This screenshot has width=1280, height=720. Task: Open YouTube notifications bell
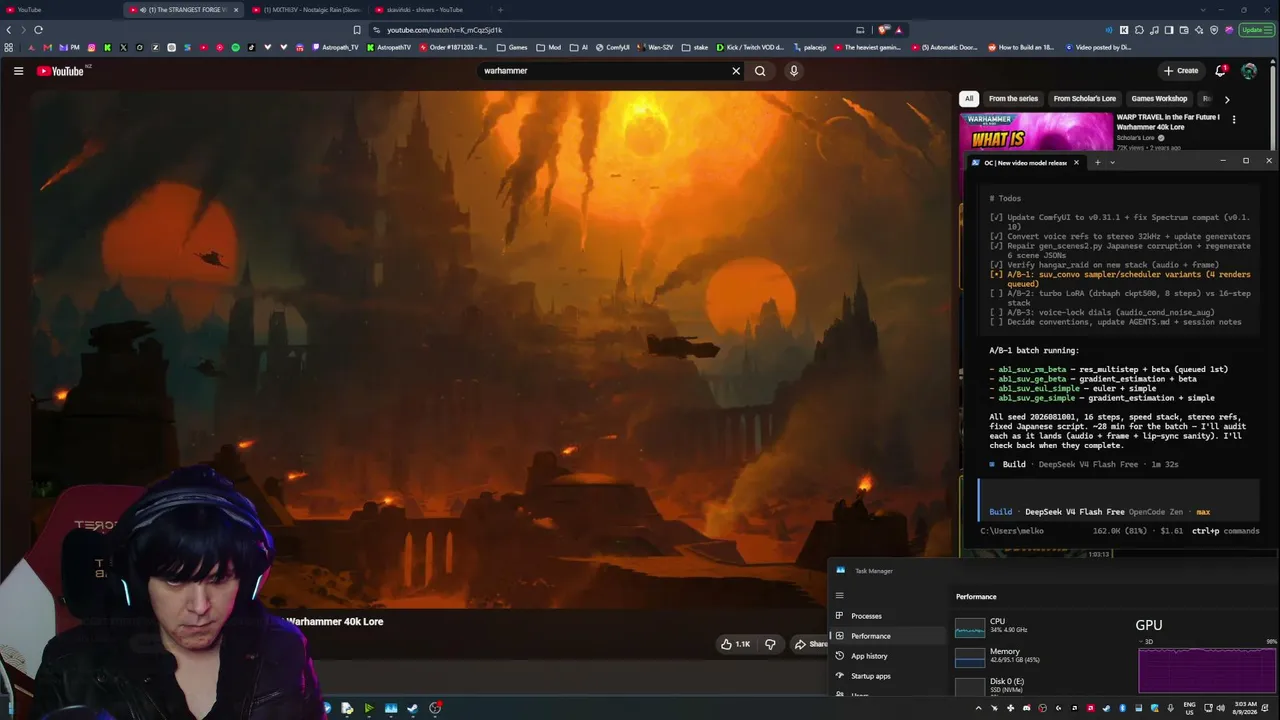[1220, 71]
